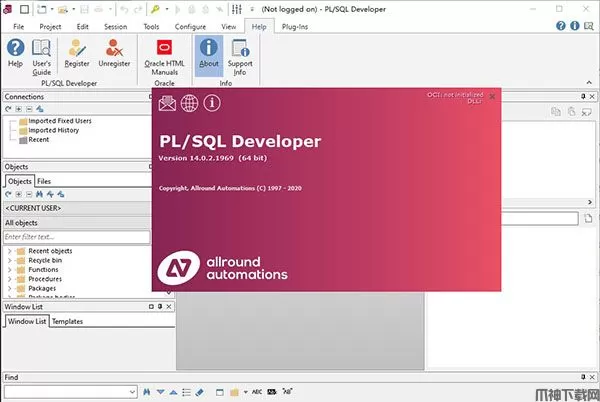The width and height of the screenshot is (600, 402).
Task: Close the About splash dialog
Action: tap(492, 96)
